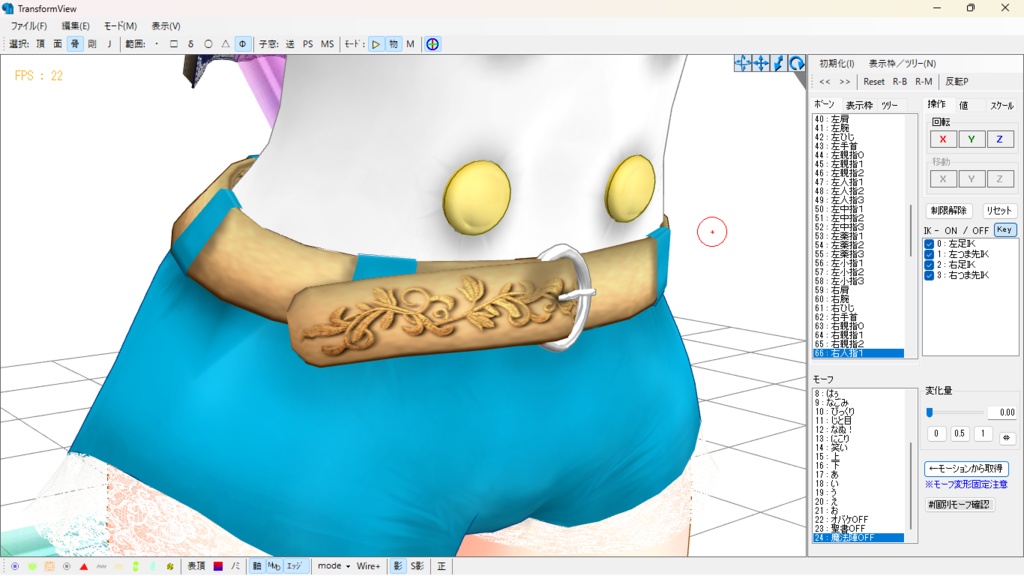The width and height of the screenshot is (1024, 576).
Task: Uncheck the 0: 左足IK checkbox
Action: 929,244
